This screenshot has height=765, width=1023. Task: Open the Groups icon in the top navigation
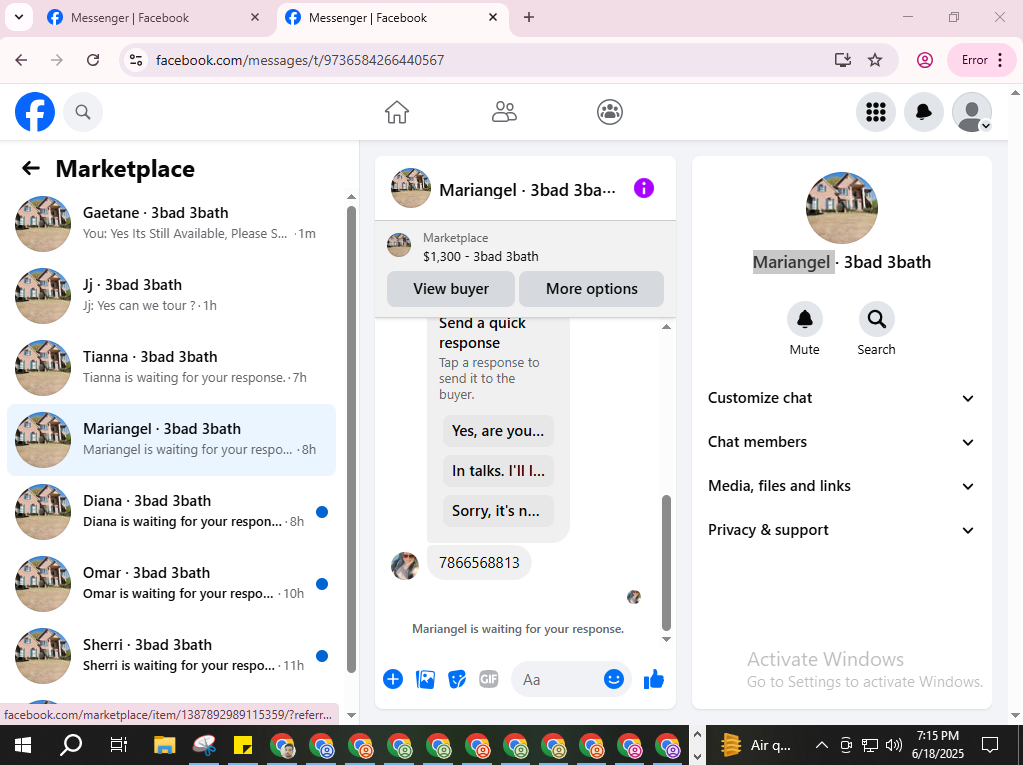610,112
